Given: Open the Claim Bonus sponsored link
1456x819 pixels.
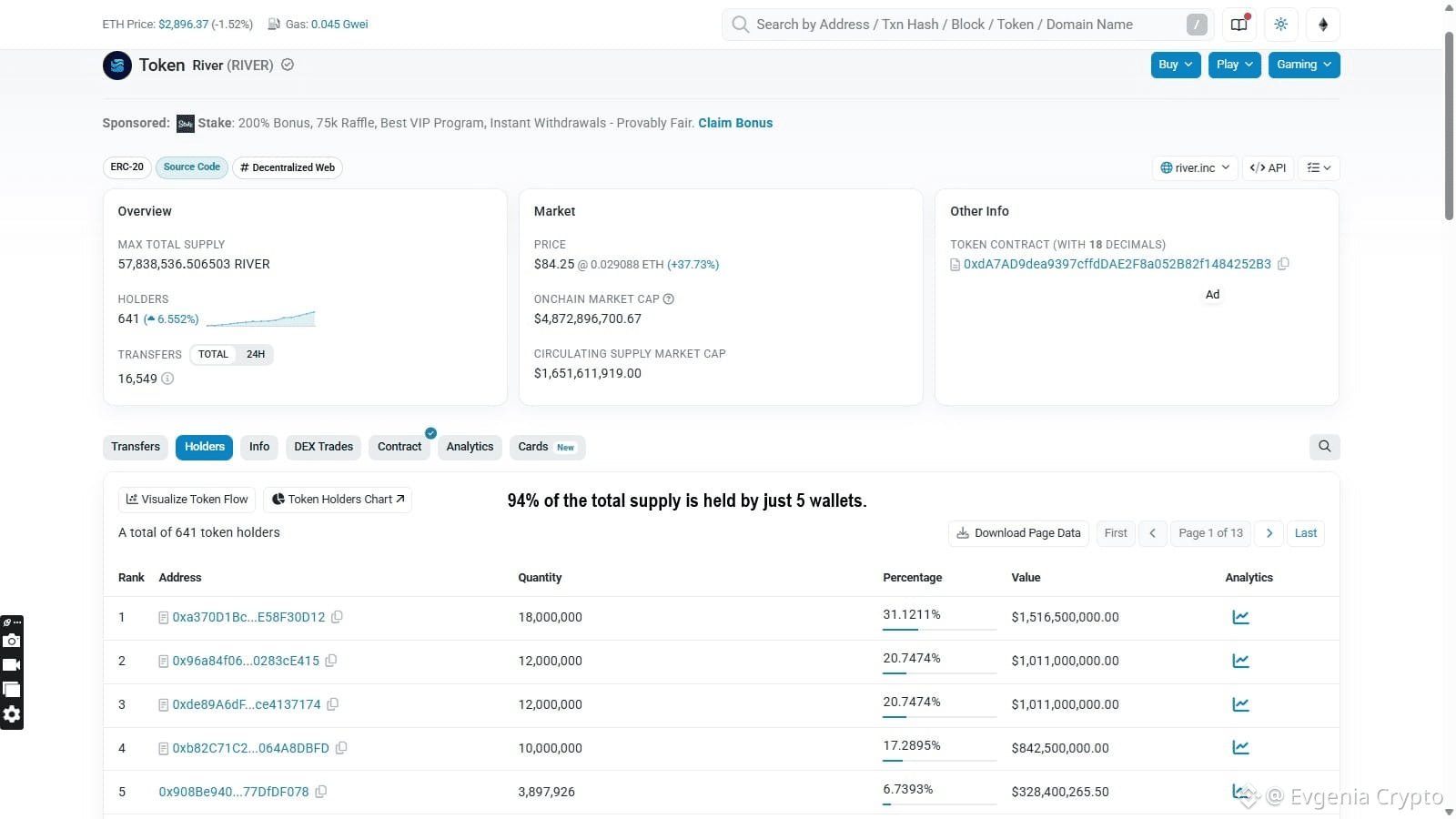Looking at the screenshot, I should click(735, 123).
